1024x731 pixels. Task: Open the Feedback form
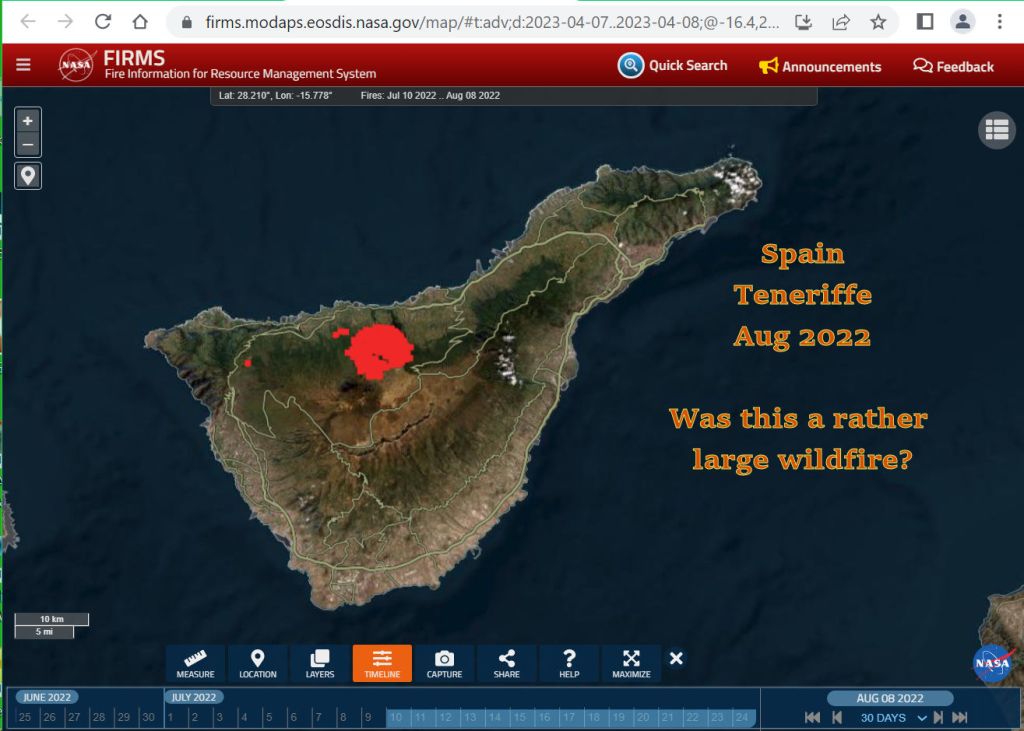tap(953, 66)
